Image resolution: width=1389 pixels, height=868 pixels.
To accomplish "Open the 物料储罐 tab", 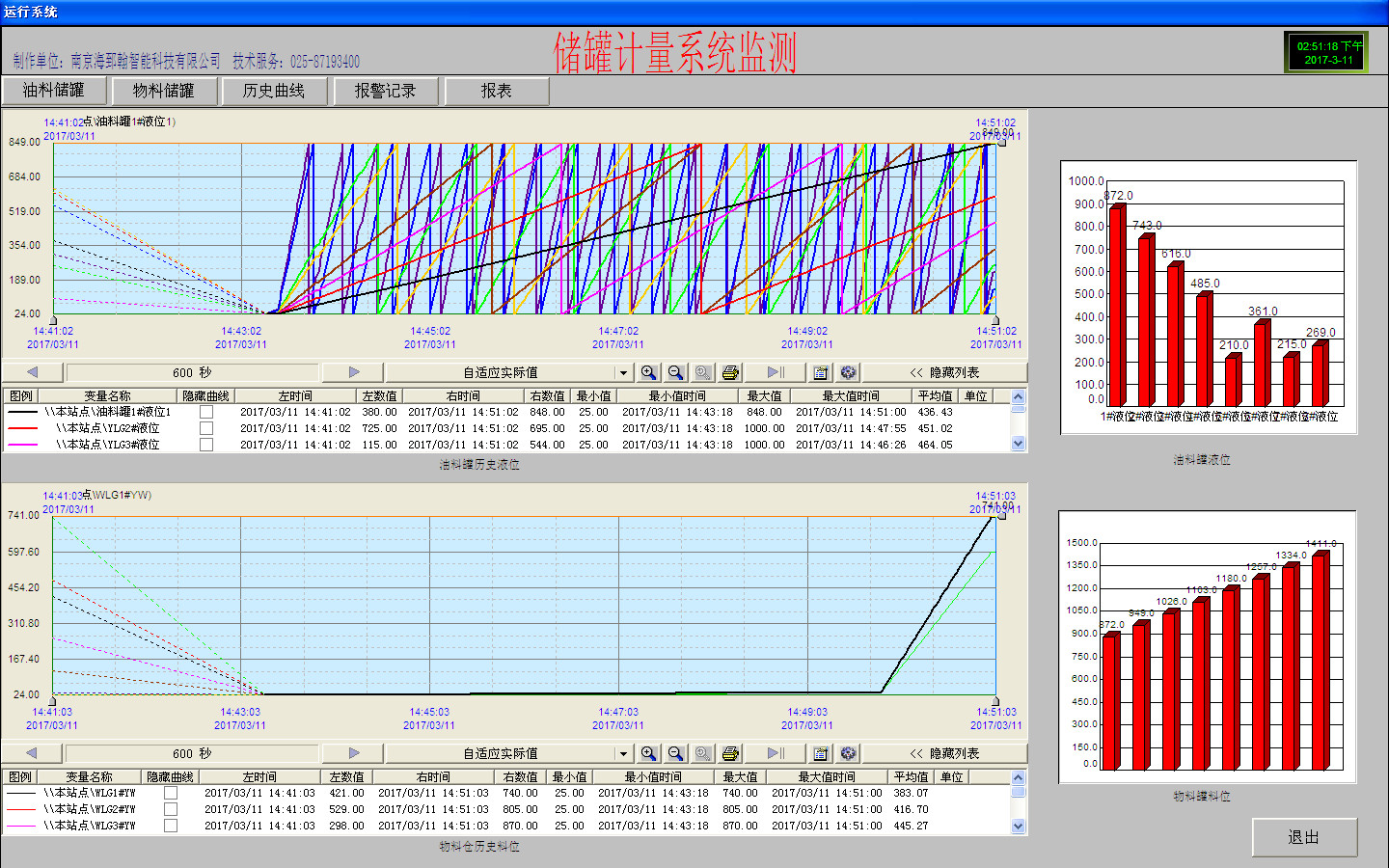I will coord(163,91).
